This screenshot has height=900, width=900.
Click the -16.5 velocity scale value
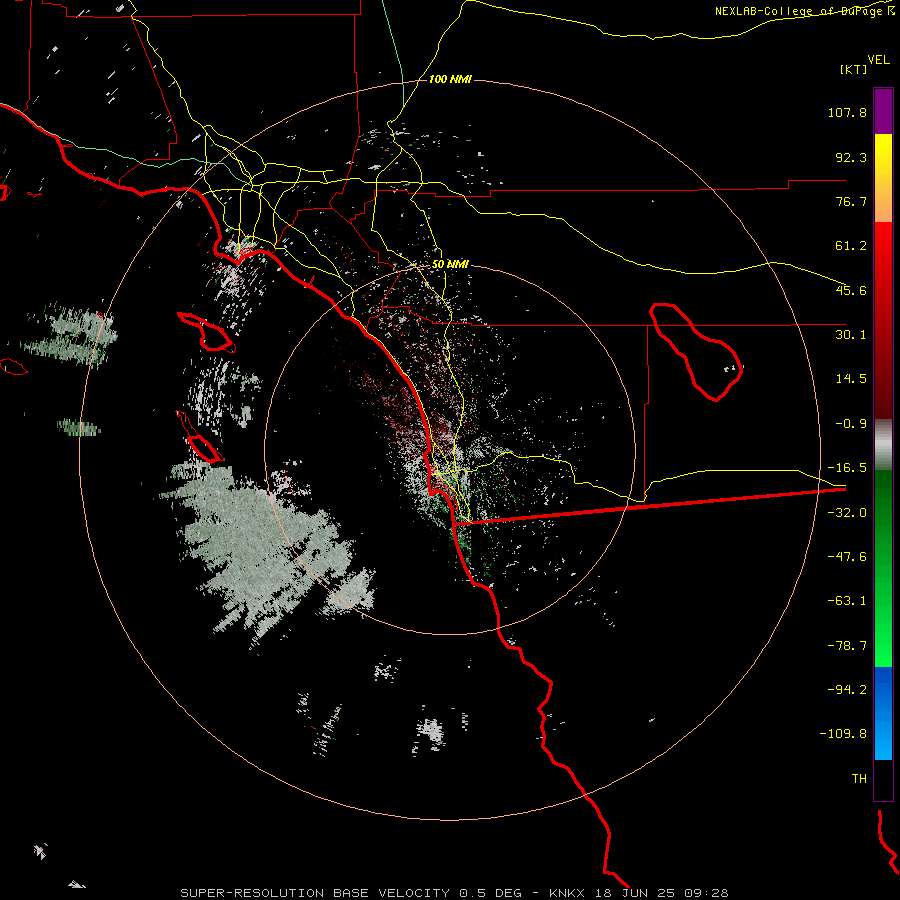[847, 468]
